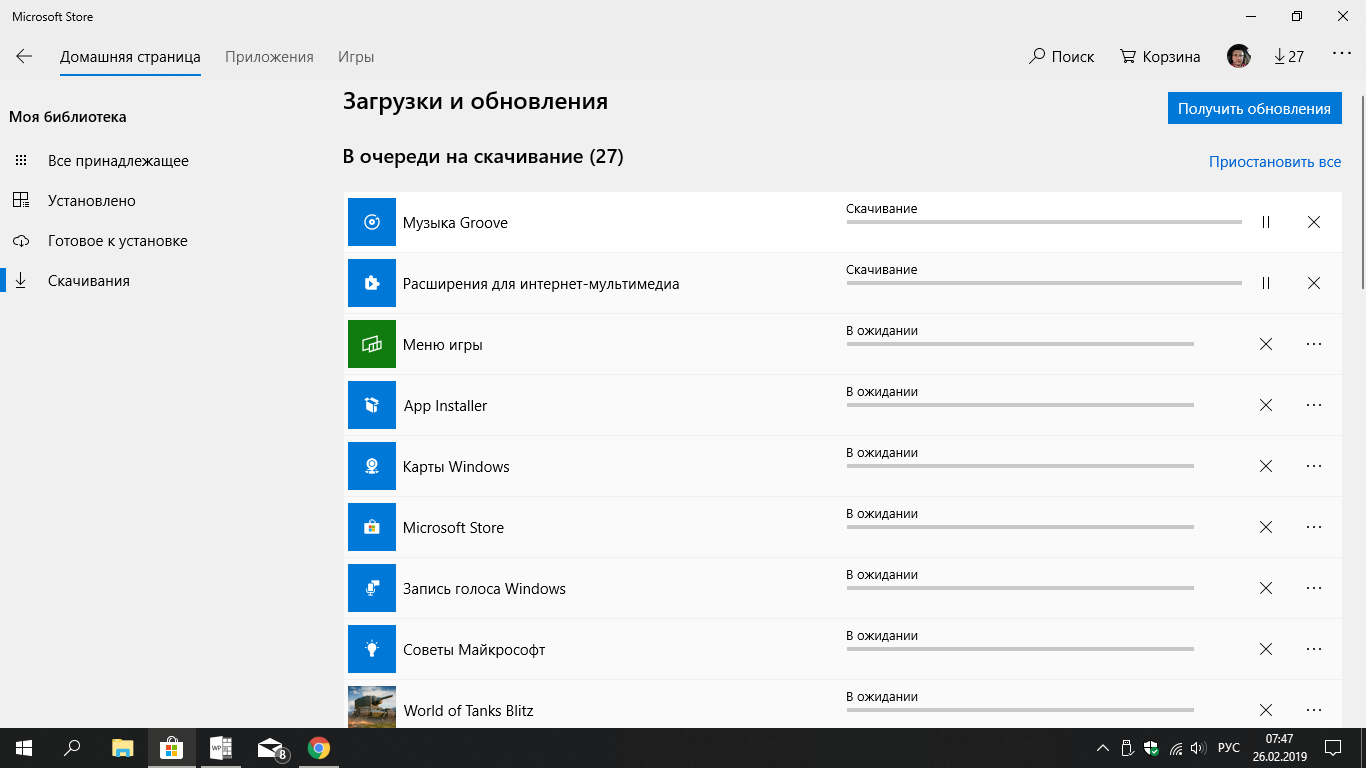1366x768 pixels.
Task: Cancel the Музыка Groove download
Action: (x=1314, y=222)
